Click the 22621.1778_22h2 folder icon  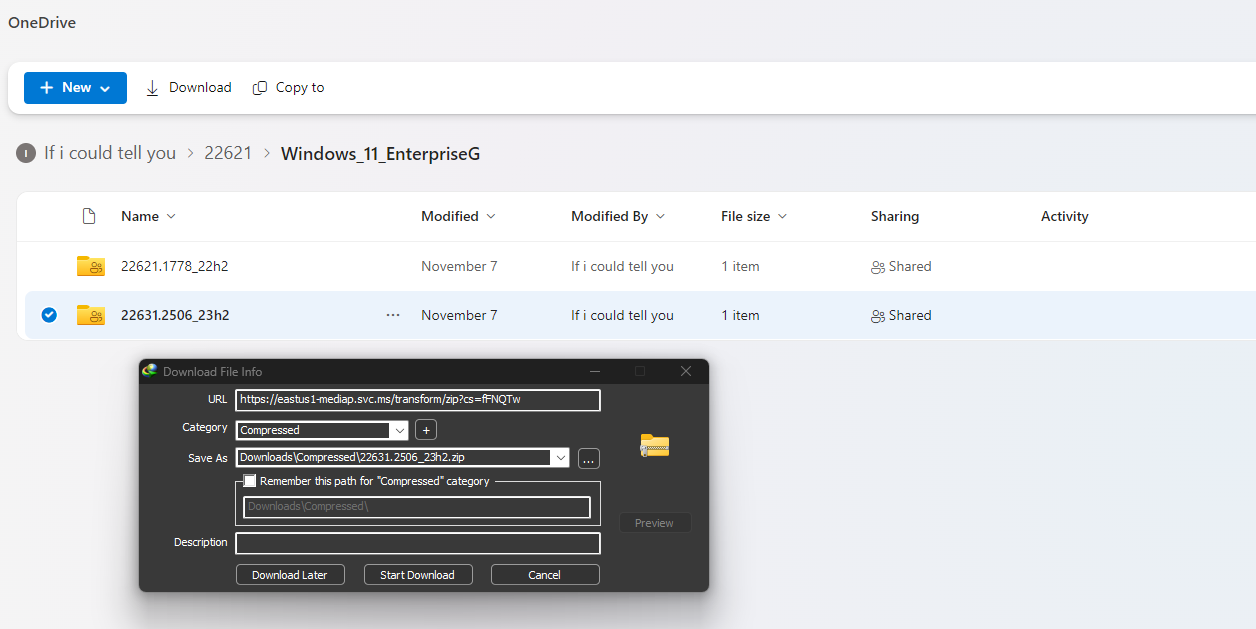coord(91,266)
